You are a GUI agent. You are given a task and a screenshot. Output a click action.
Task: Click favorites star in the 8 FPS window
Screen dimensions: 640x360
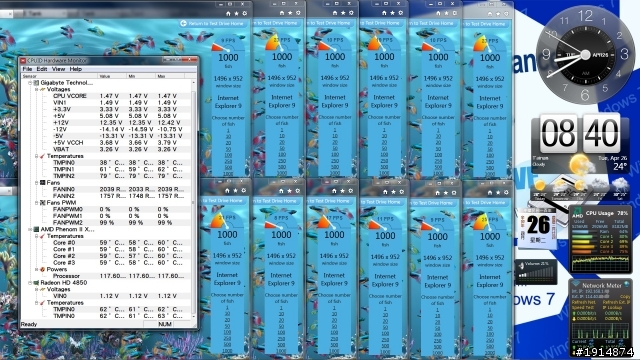[x=289, y=191]
